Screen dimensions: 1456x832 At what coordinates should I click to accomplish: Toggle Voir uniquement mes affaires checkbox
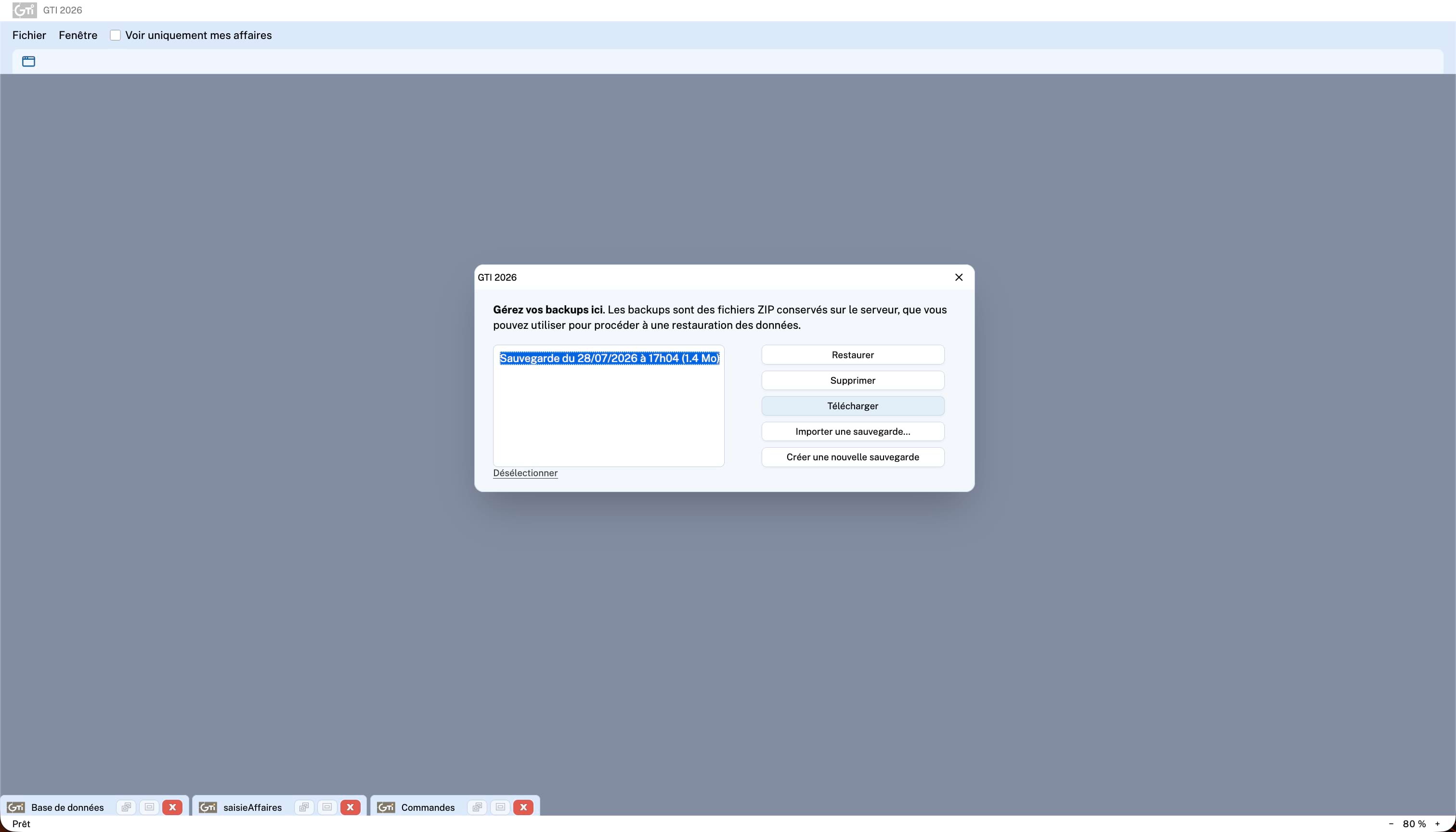pyautogui.click(x=116, y=36)
